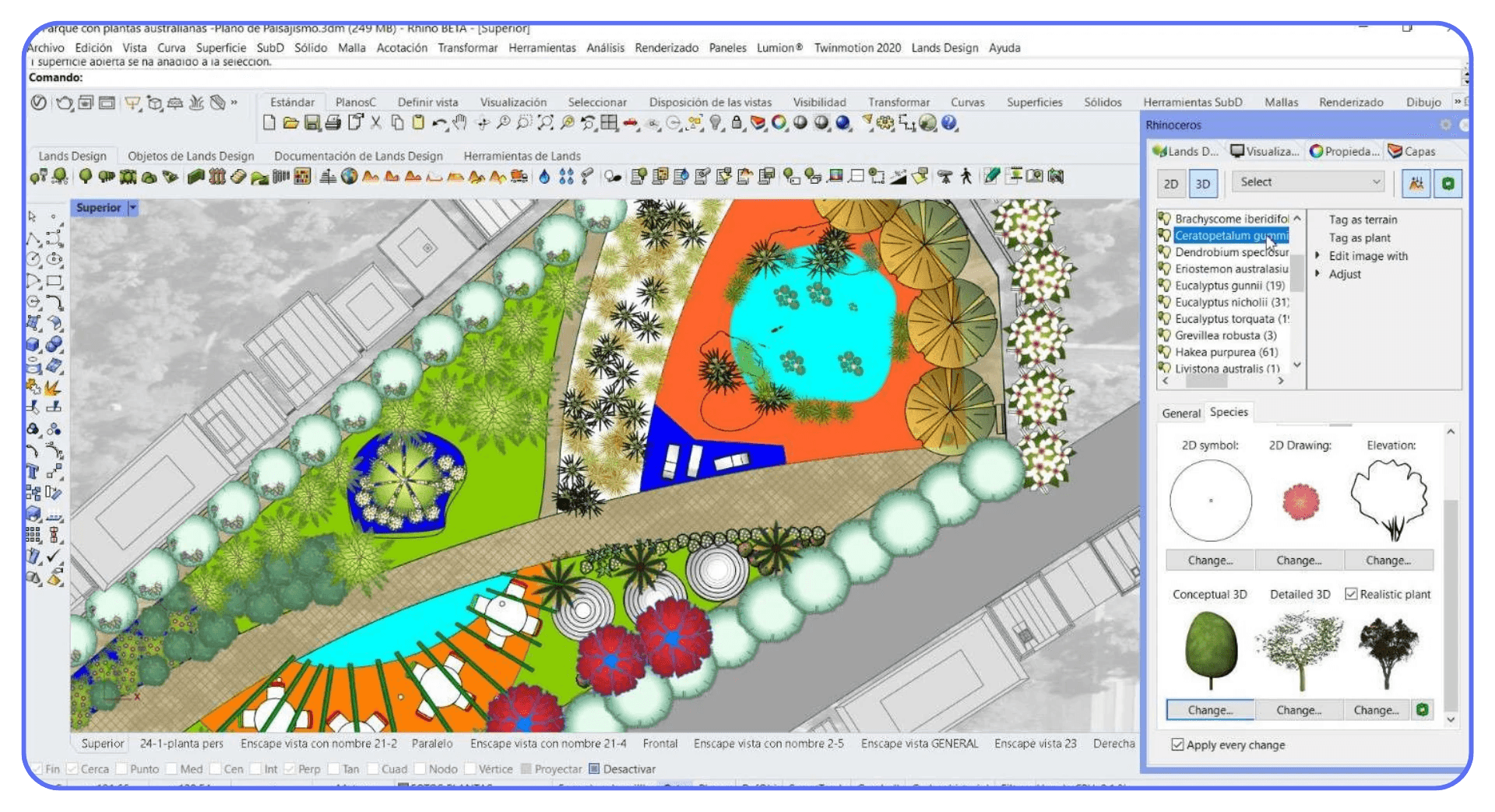Uncheck the Realistic plant checkbox

(x=1352, y=594)
